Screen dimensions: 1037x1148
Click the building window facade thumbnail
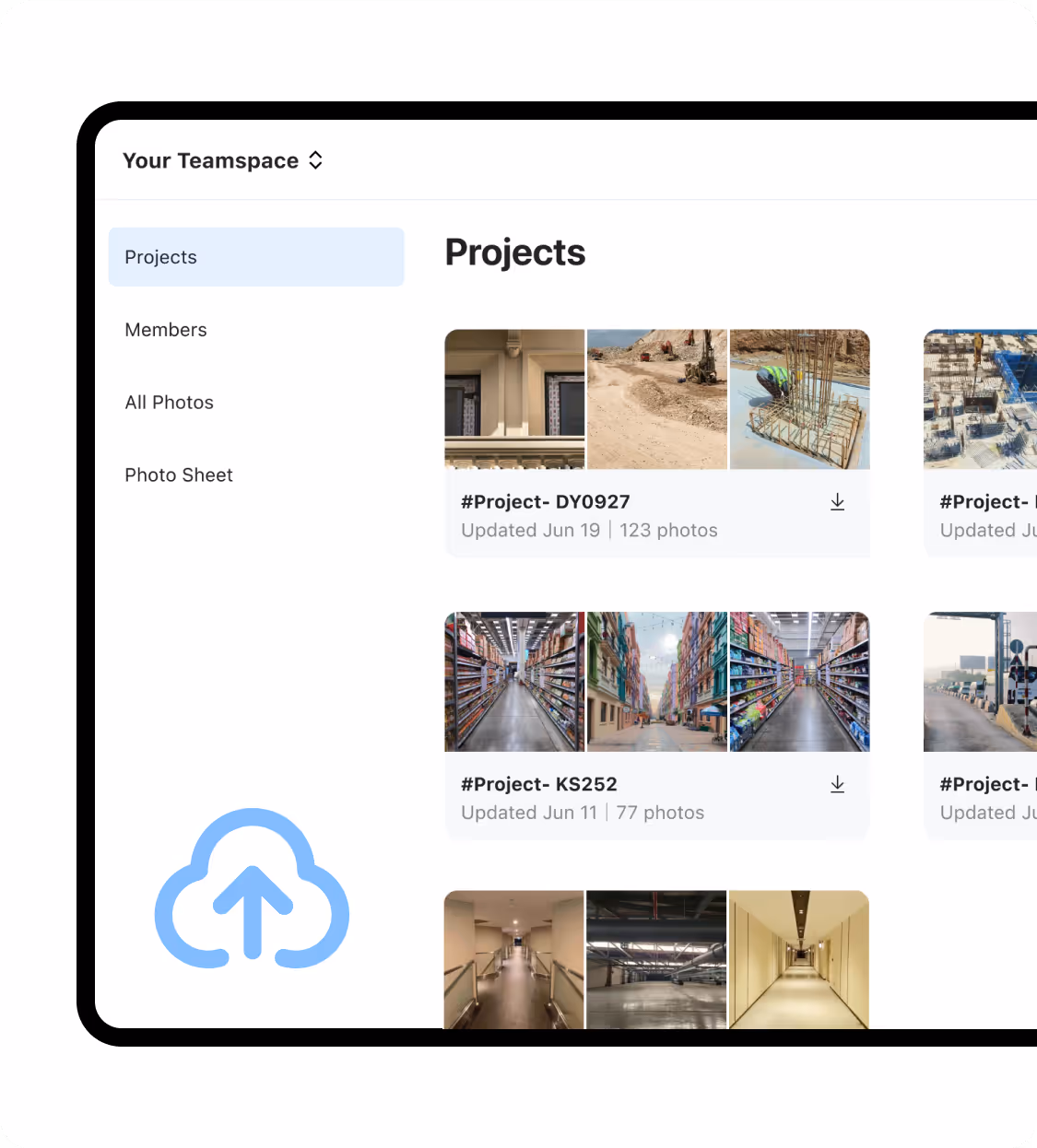514,399
